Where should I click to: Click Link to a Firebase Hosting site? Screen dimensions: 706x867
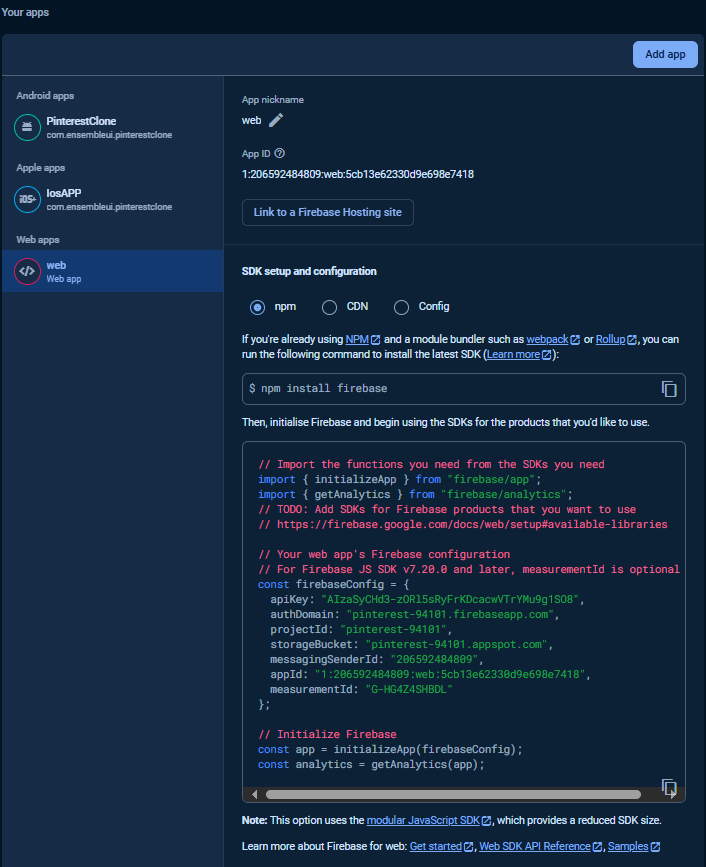click(x=327, y=212)
